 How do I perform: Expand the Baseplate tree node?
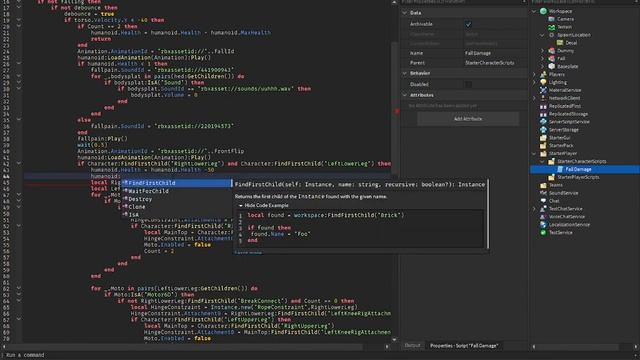pyautogui.click(x=542, y=67)
